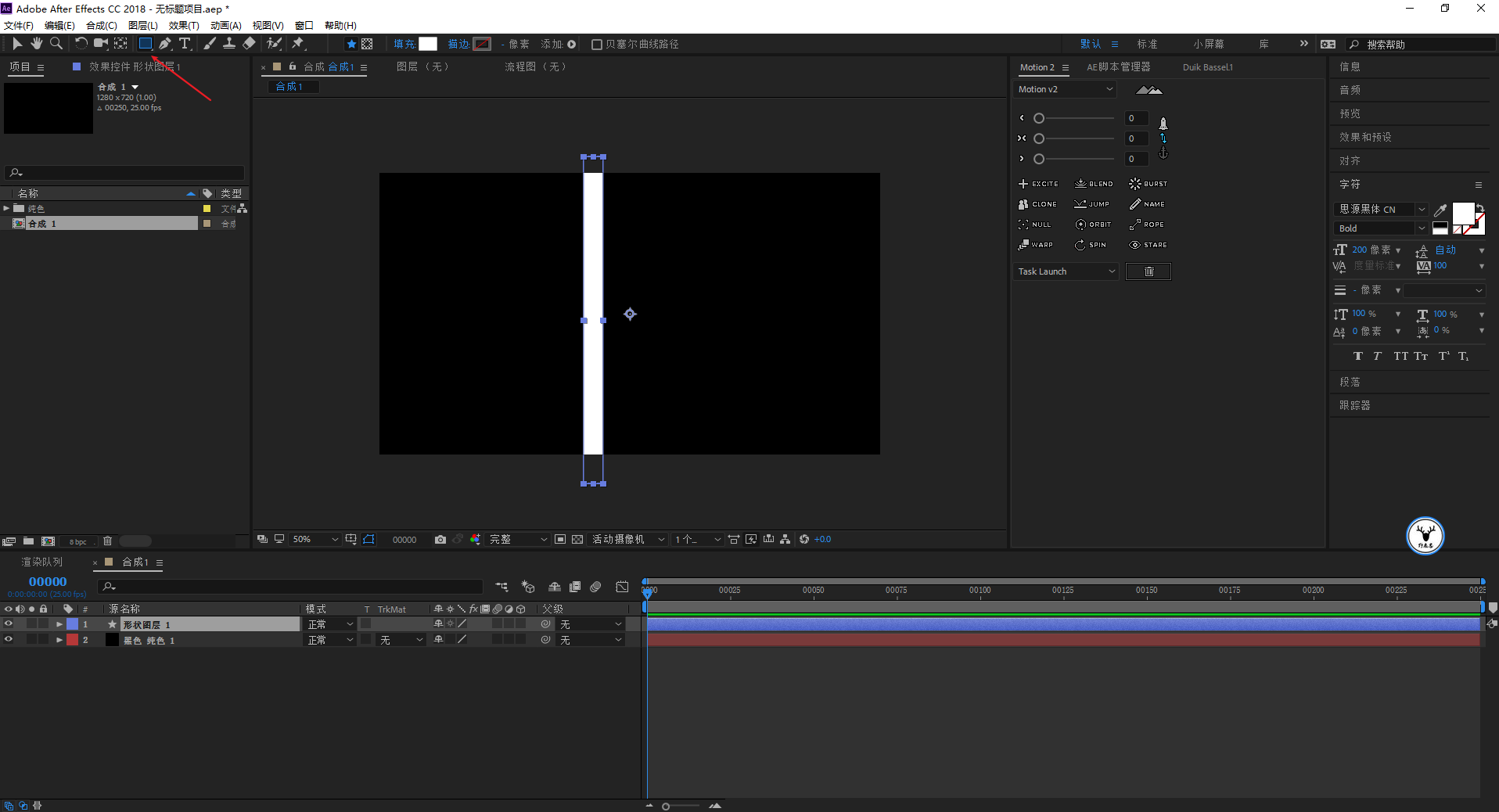Open the Effect menu

[184, 26]
